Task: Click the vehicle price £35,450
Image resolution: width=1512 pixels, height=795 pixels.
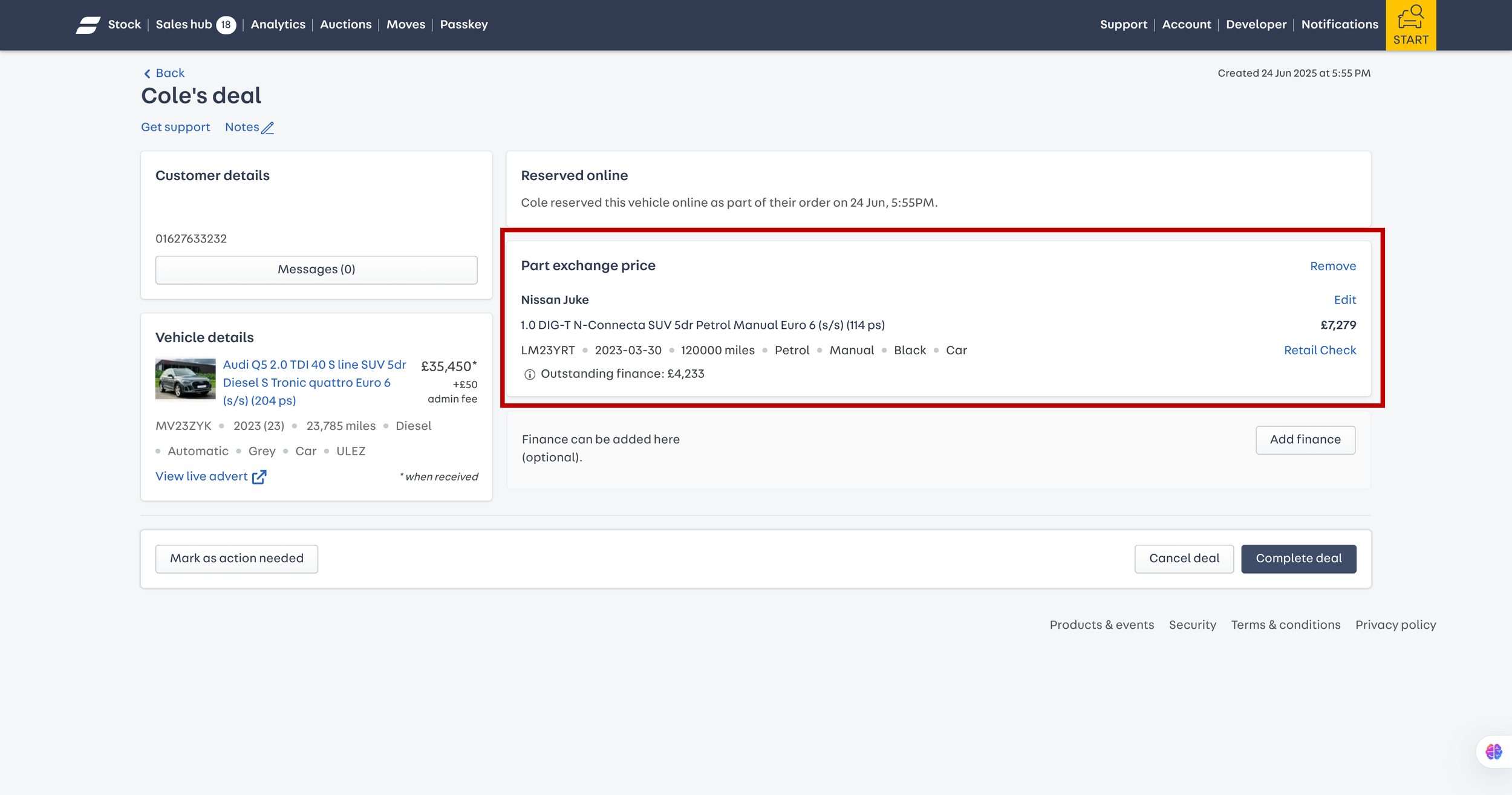Action: 449,366
